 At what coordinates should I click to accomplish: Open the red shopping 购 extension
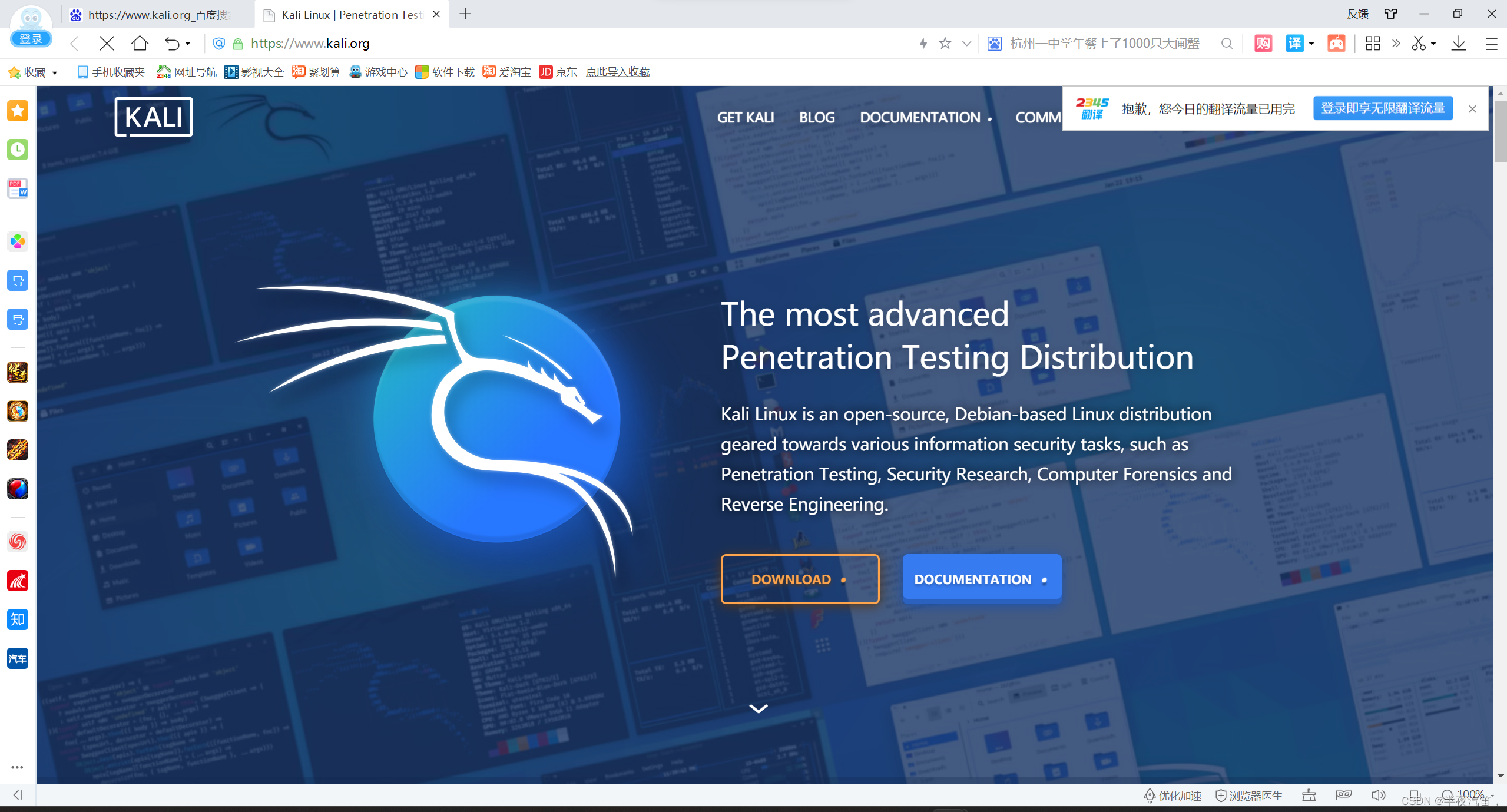click(1263, 43)
